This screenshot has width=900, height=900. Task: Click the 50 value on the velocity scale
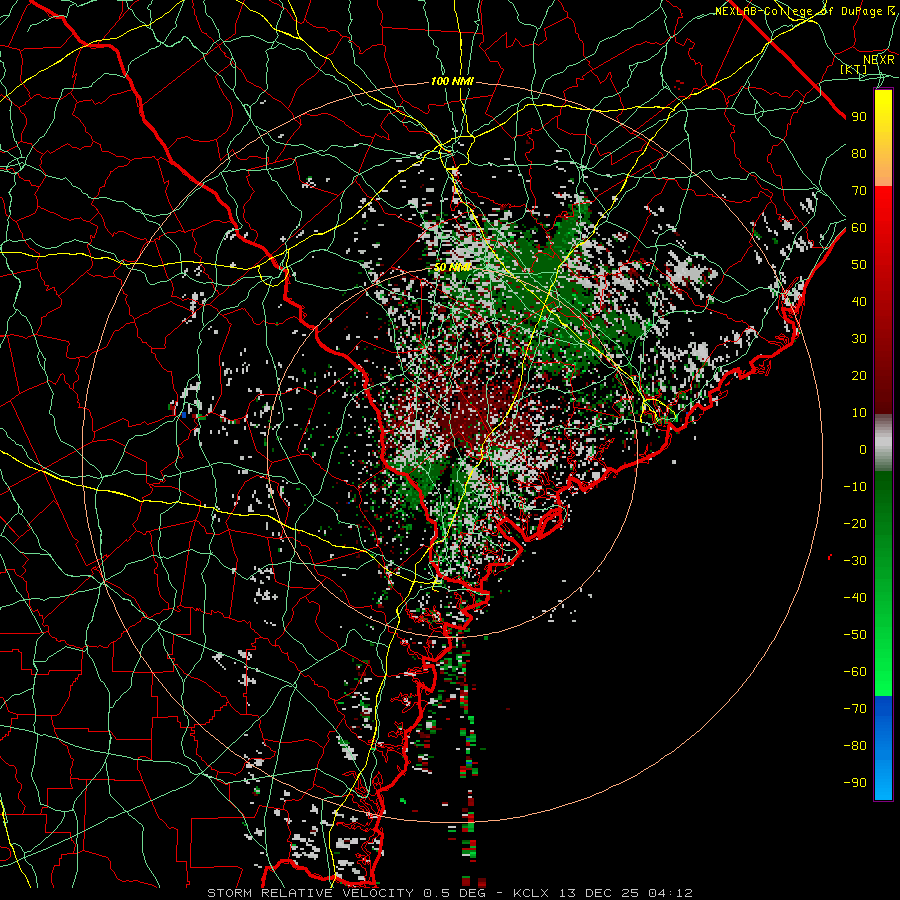pos(859,265)
